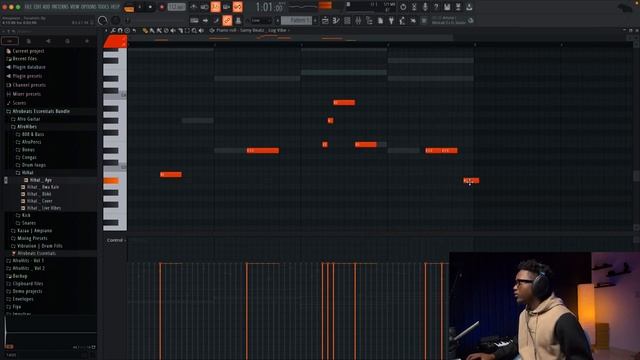The width and height of the screenshot is (640, 360).
Task: Click the Stop button in transport
Action: coord(150,7)
